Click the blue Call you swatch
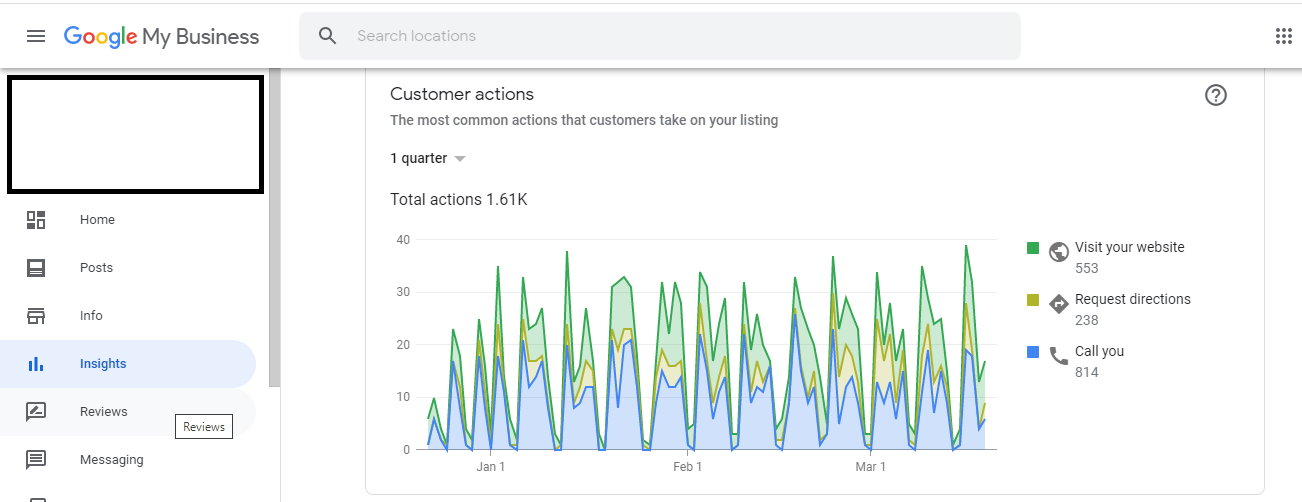 [x=1033, y=352]
